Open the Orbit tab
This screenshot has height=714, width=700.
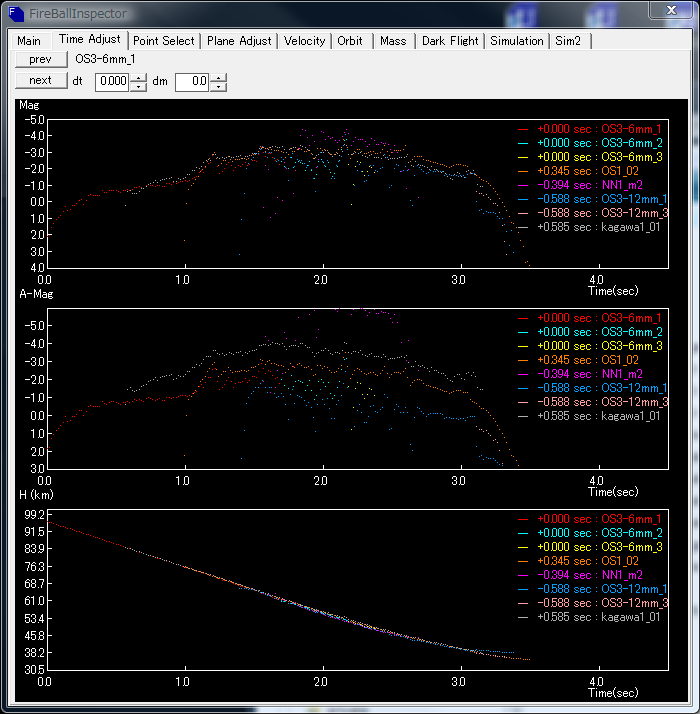350,41
